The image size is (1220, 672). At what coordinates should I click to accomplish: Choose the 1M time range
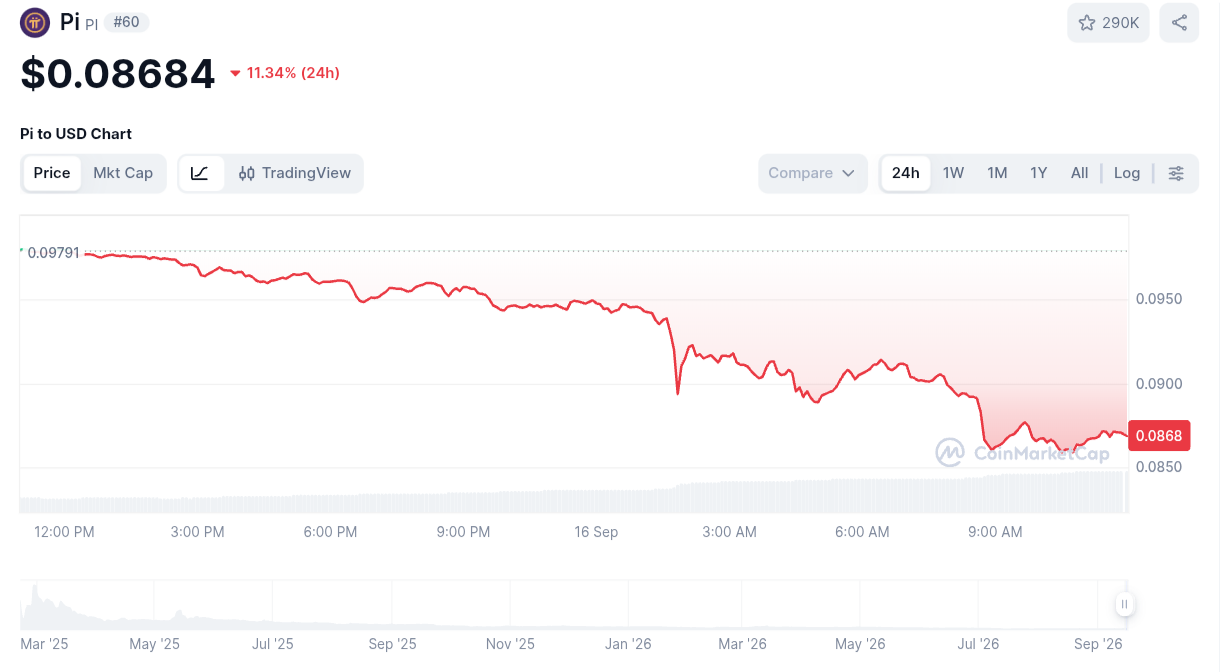tap(997, 173)
